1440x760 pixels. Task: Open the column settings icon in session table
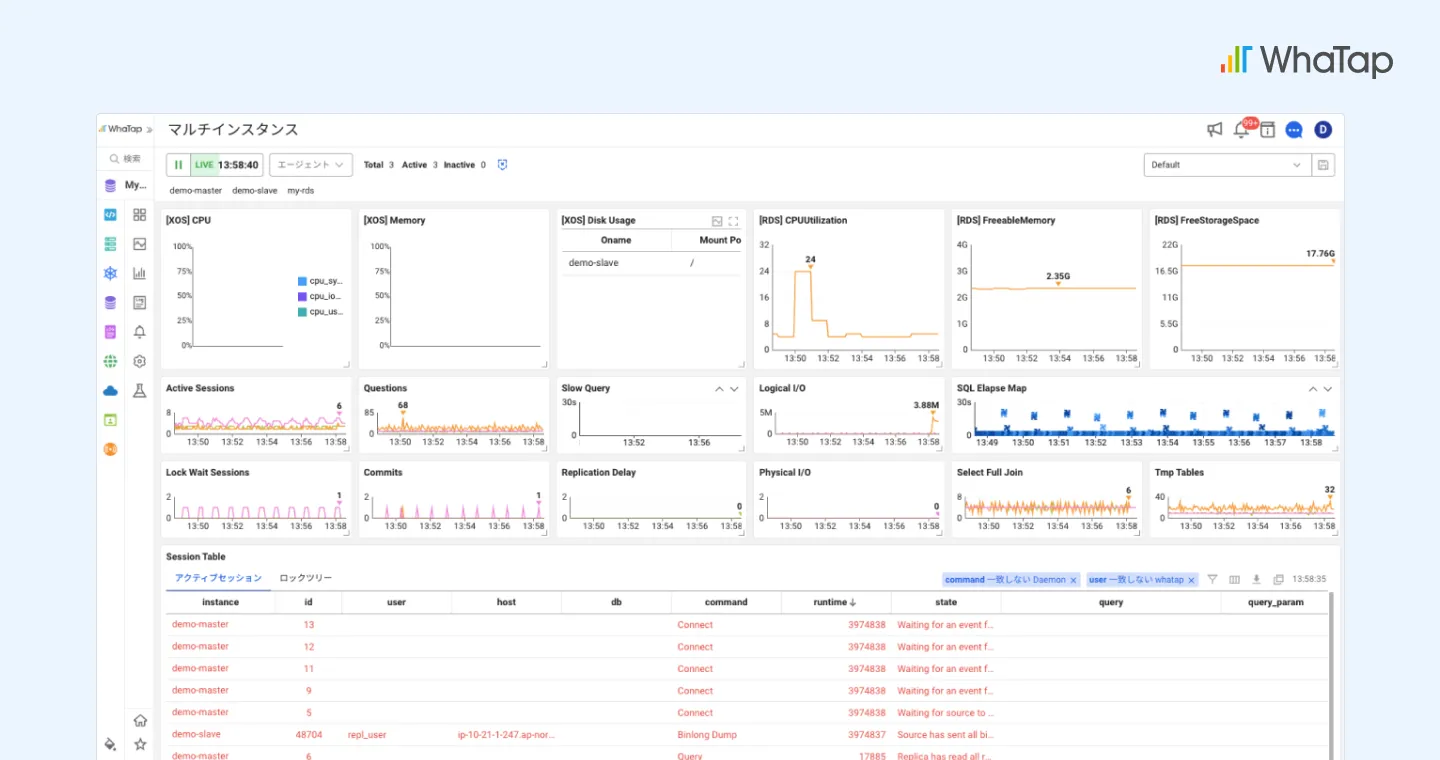(x=1234, y=579)
